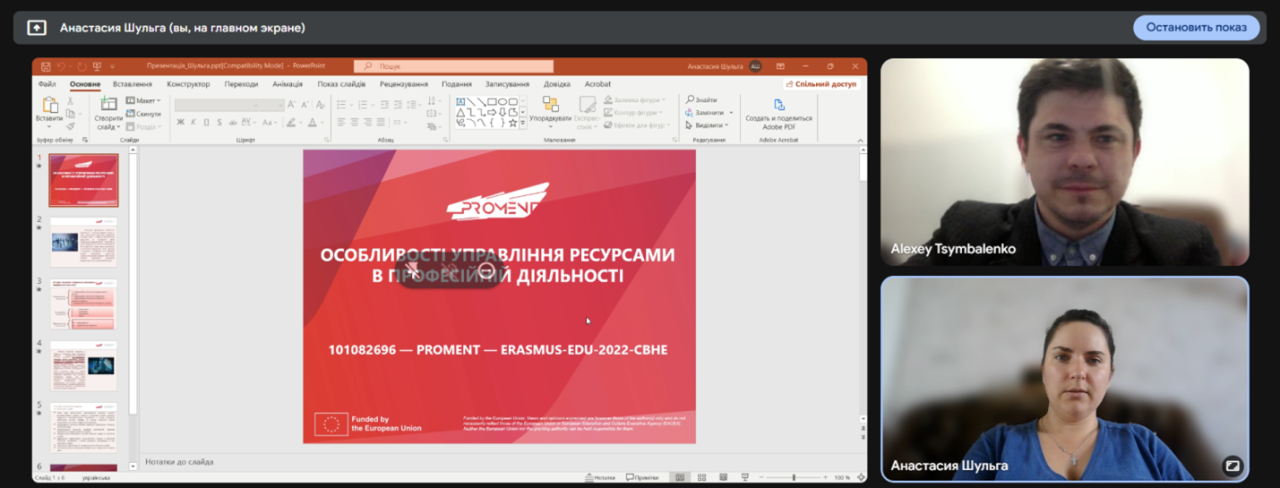Expand the shapes gallery more arrow

523,123
